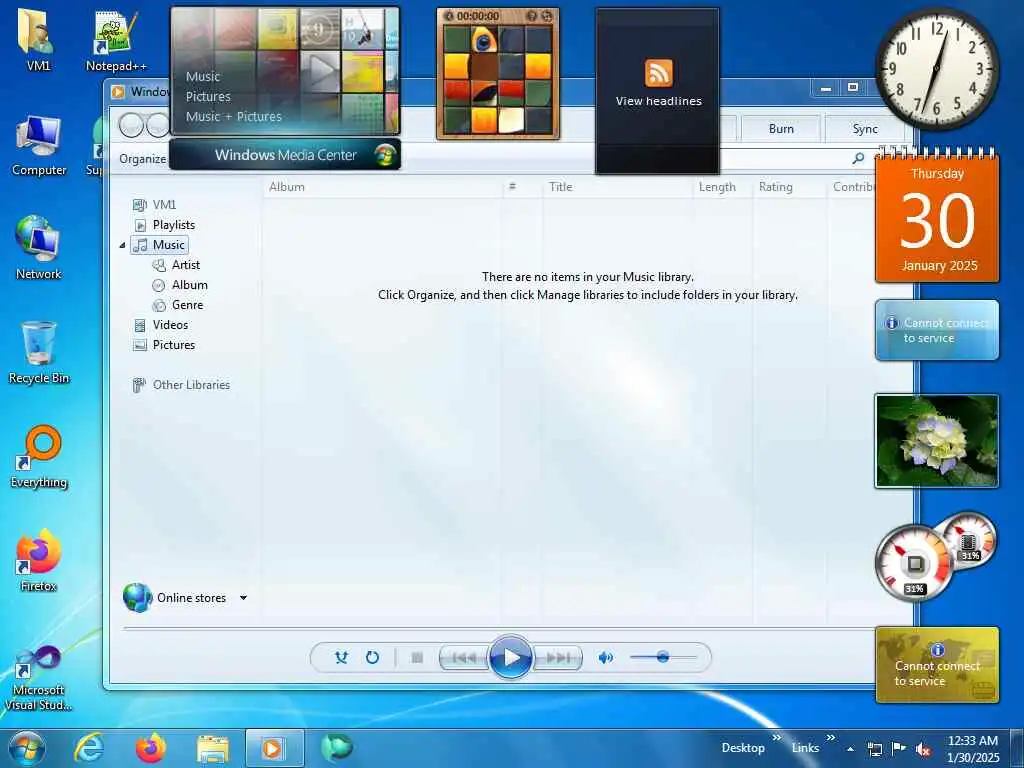Click the Next track button
The height and width of the screenshot is (768, 1024).
[x=557, y=658]
